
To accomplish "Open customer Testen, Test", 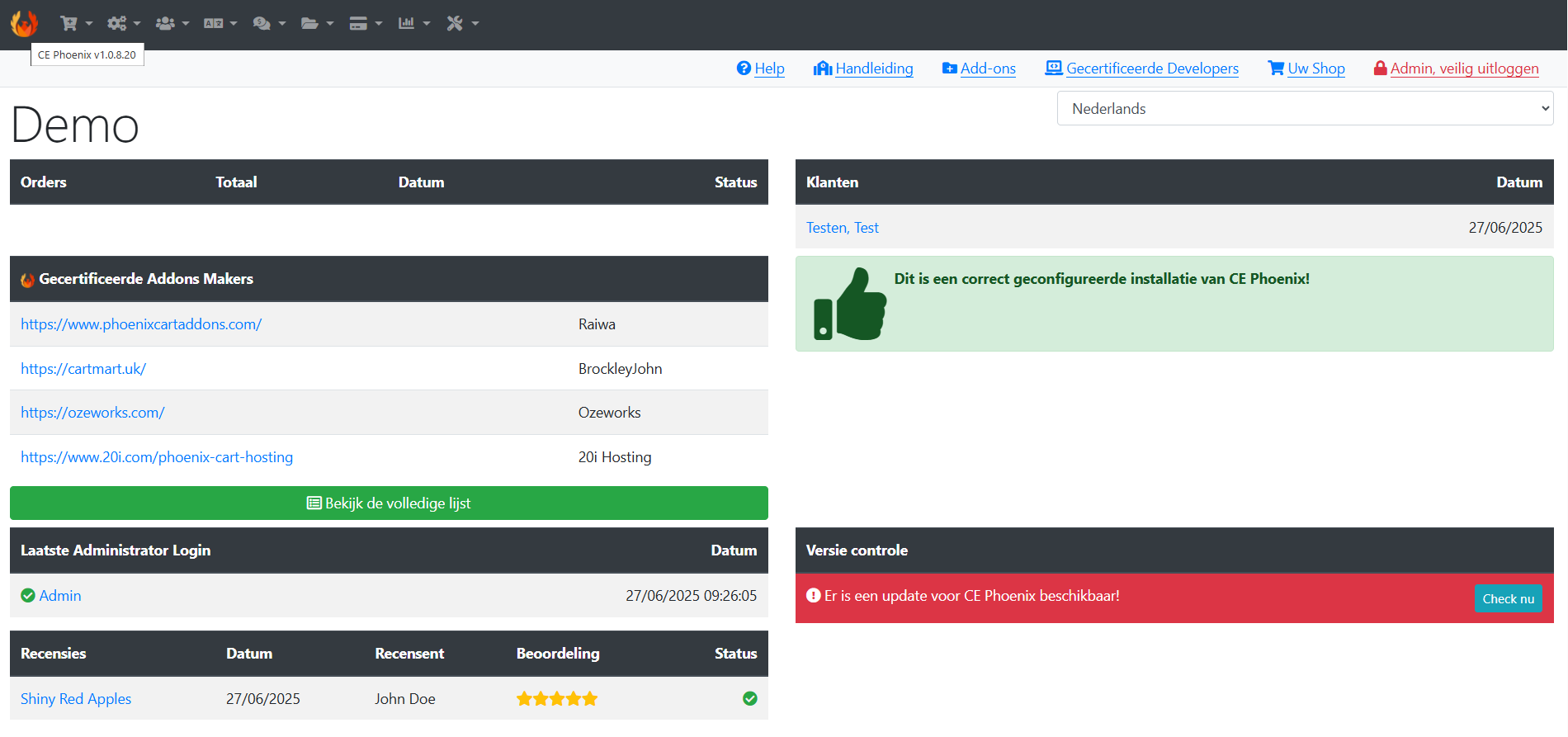I will click(x=843, y=228).
